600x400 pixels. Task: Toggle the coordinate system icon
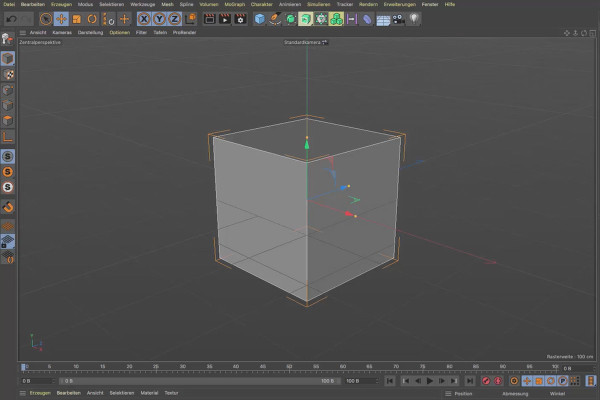point(190,19)
